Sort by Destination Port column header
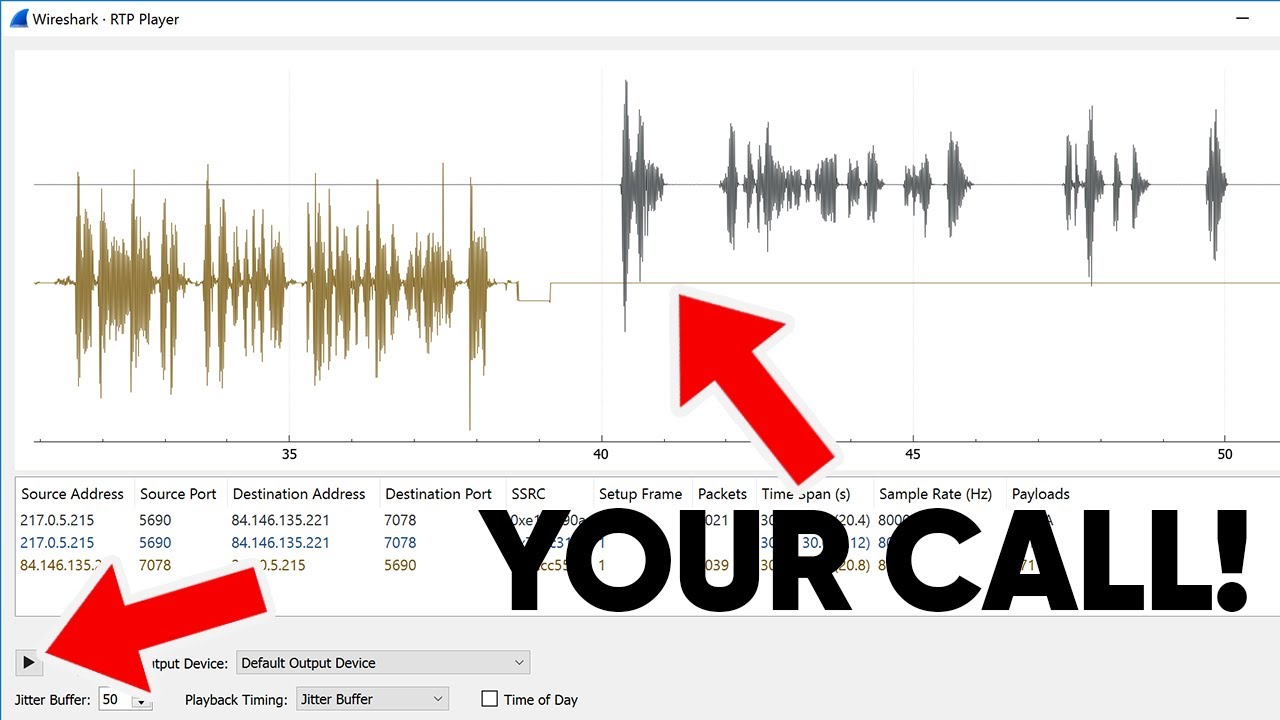1280x720 pixels. 439,494
